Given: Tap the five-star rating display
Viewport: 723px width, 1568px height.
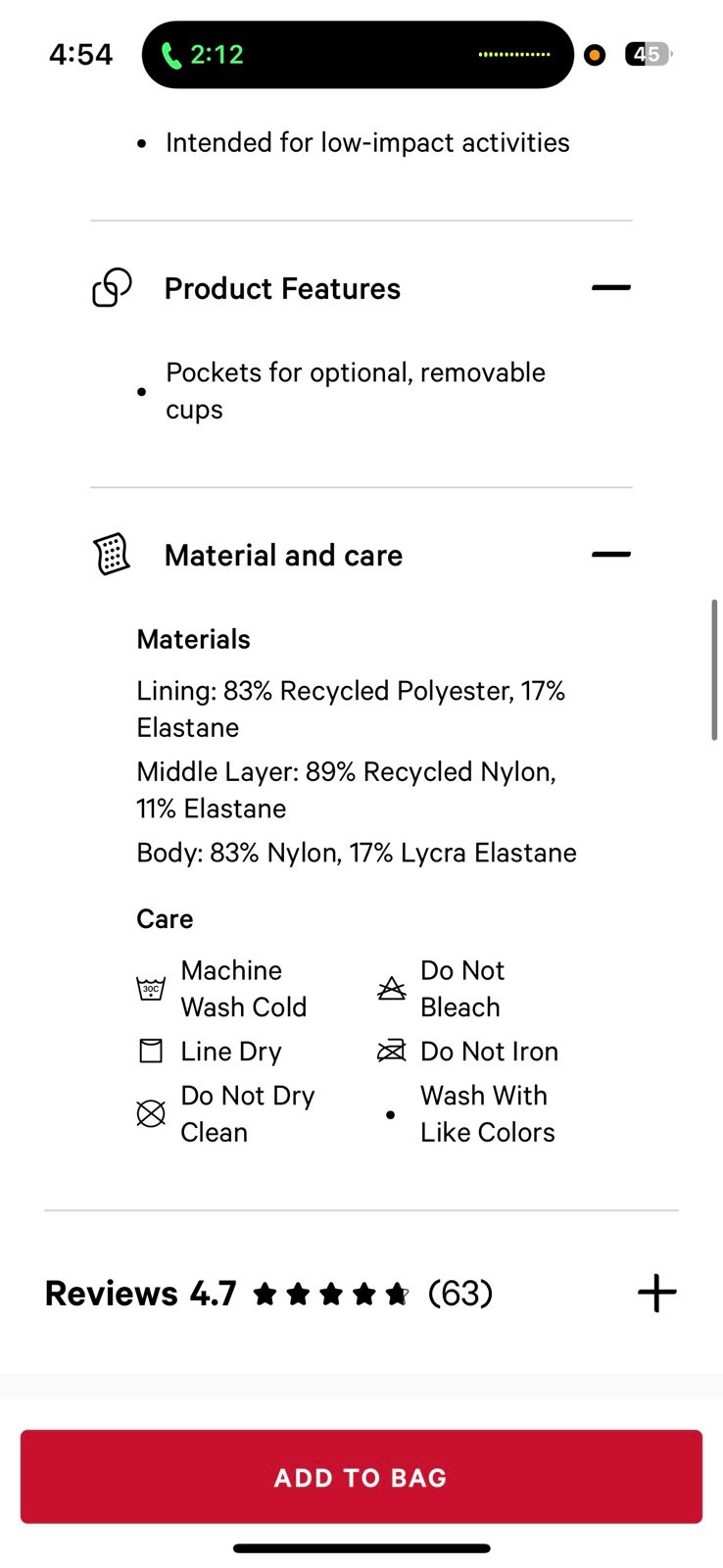Looking at the screenshot, I should click(331, 1295).
